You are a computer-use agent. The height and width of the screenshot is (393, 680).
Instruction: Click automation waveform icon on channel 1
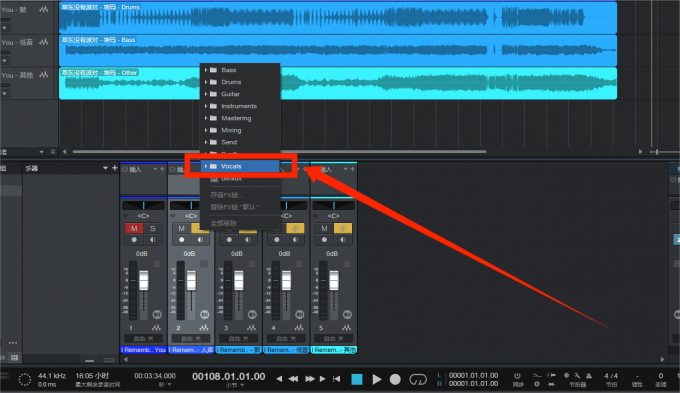pos(156,328)
